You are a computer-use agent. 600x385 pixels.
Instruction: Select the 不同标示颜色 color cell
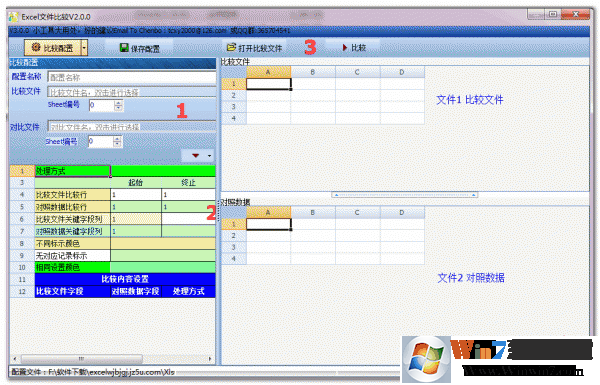coord(163,243)
